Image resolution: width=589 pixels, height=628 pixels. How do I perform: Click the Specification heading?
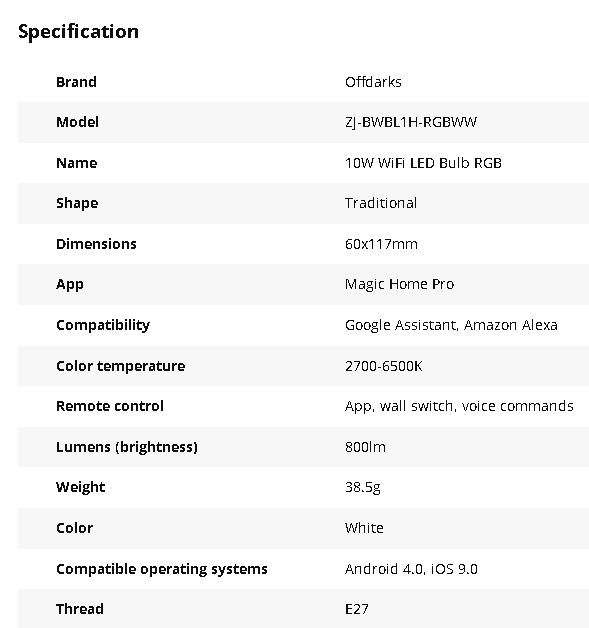(x=78, y=32)
